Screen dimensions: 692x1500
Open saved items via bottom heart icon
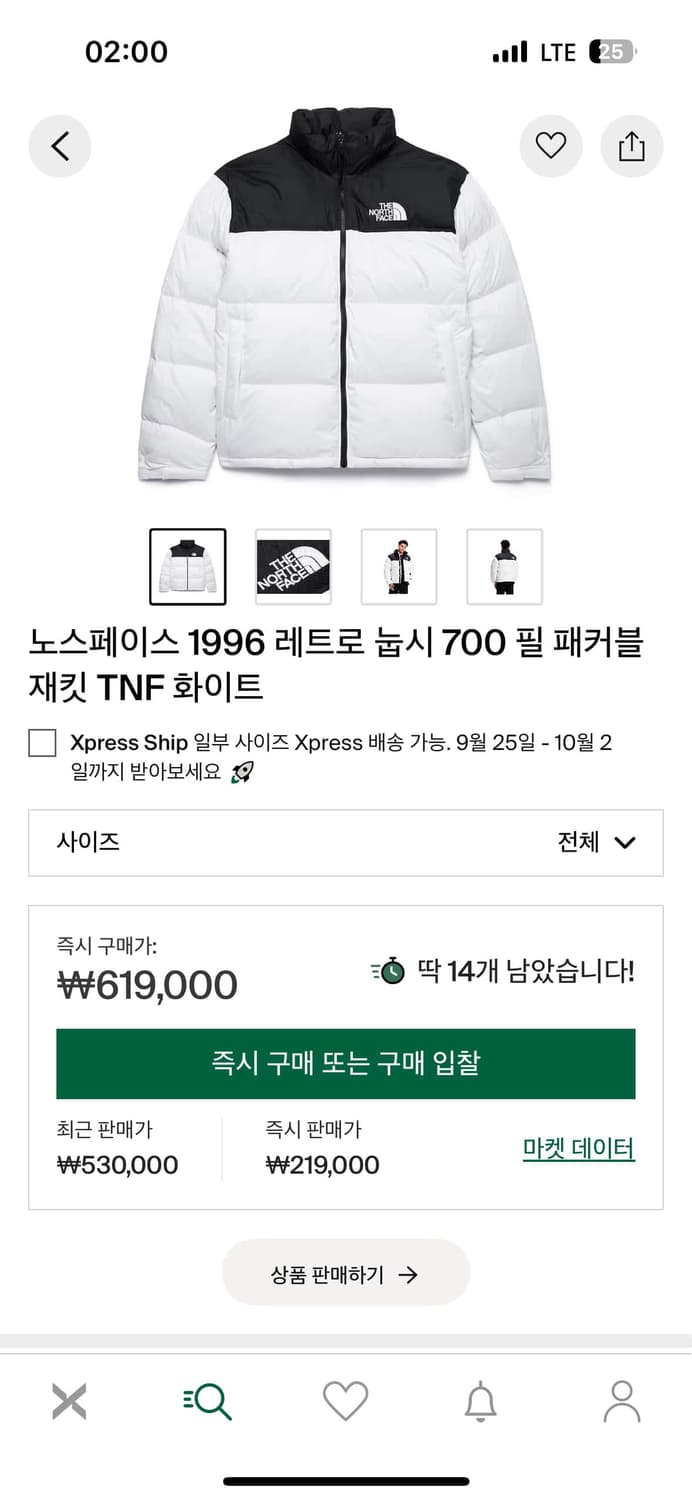(x=345, y=1400)
